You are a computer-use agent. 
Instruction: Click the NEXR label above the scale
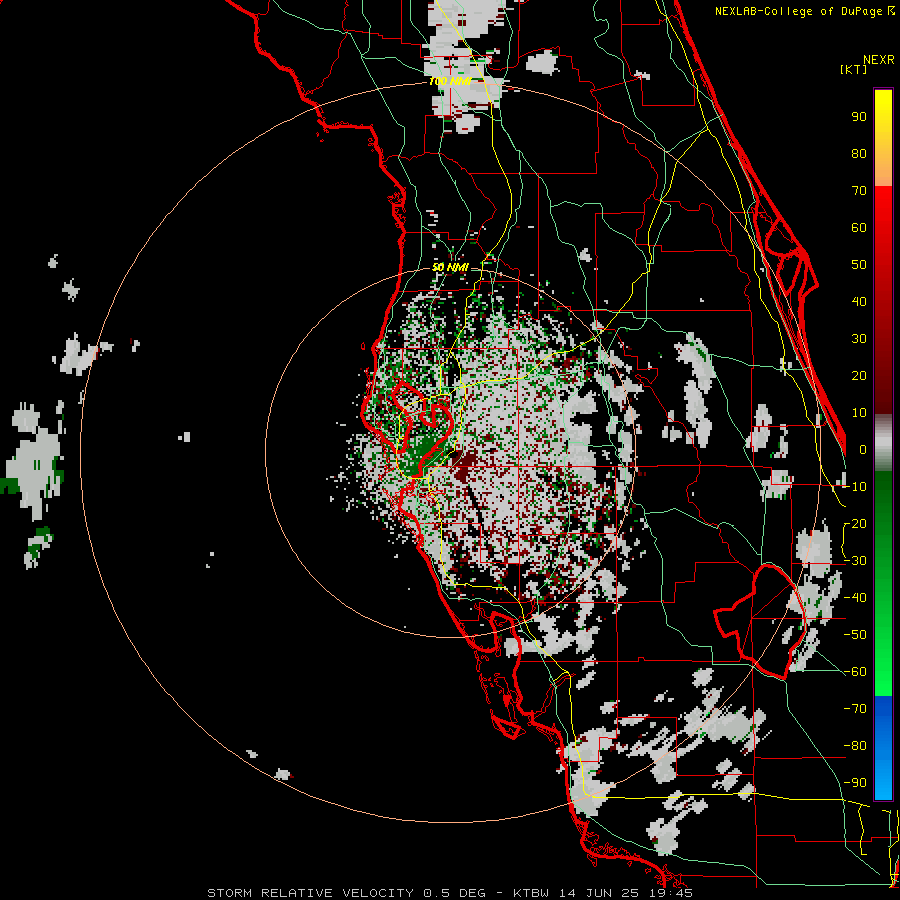[878, 59]
